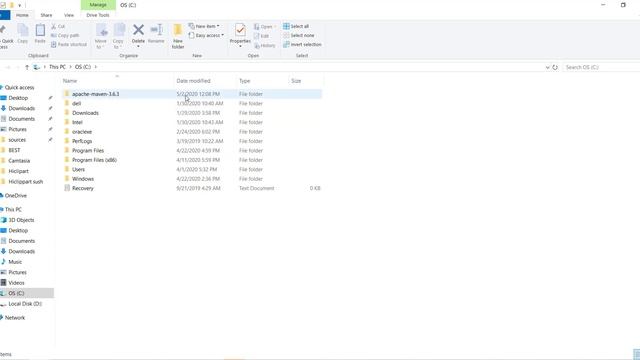Viewport: 640px width, 360px height.
Task: Create a New folder from ribbon
Action: (x=178, y=36)
